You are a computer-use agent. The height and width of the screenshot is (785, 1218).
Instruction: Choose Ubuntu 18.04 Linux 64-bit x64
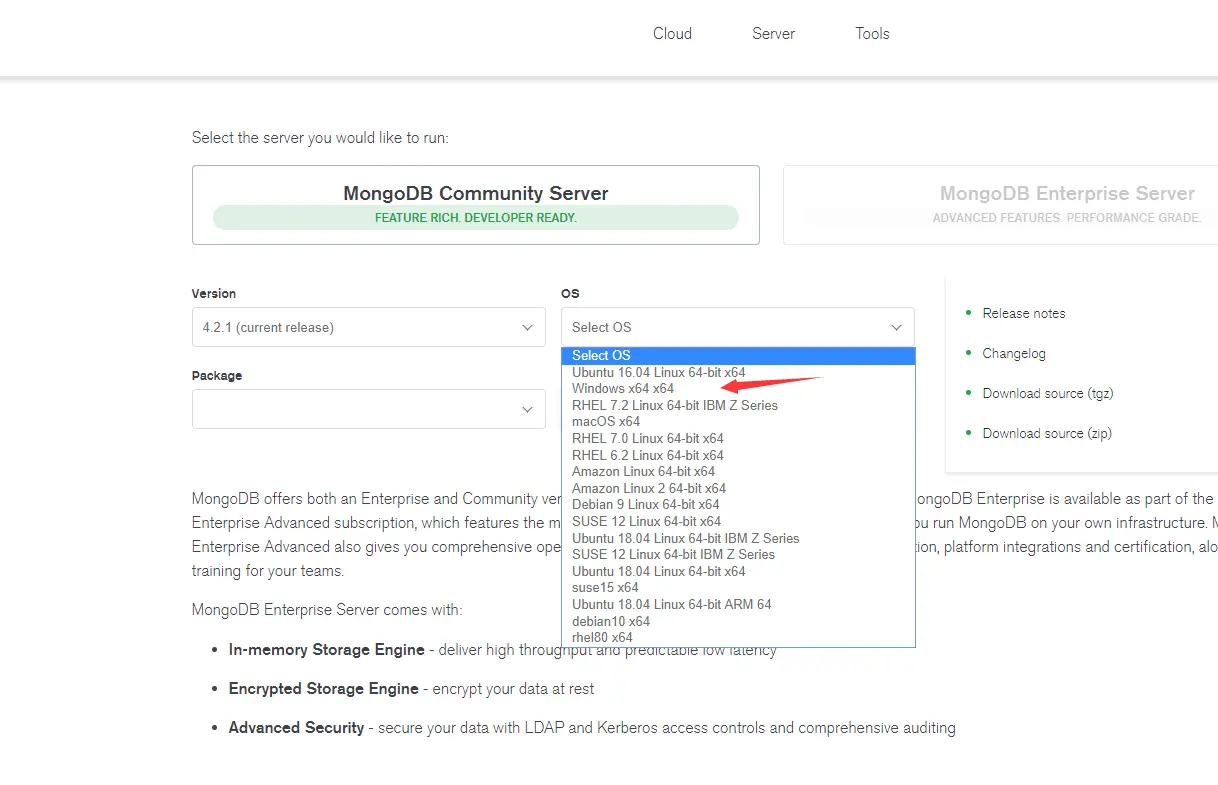click(x=738, y=571)
